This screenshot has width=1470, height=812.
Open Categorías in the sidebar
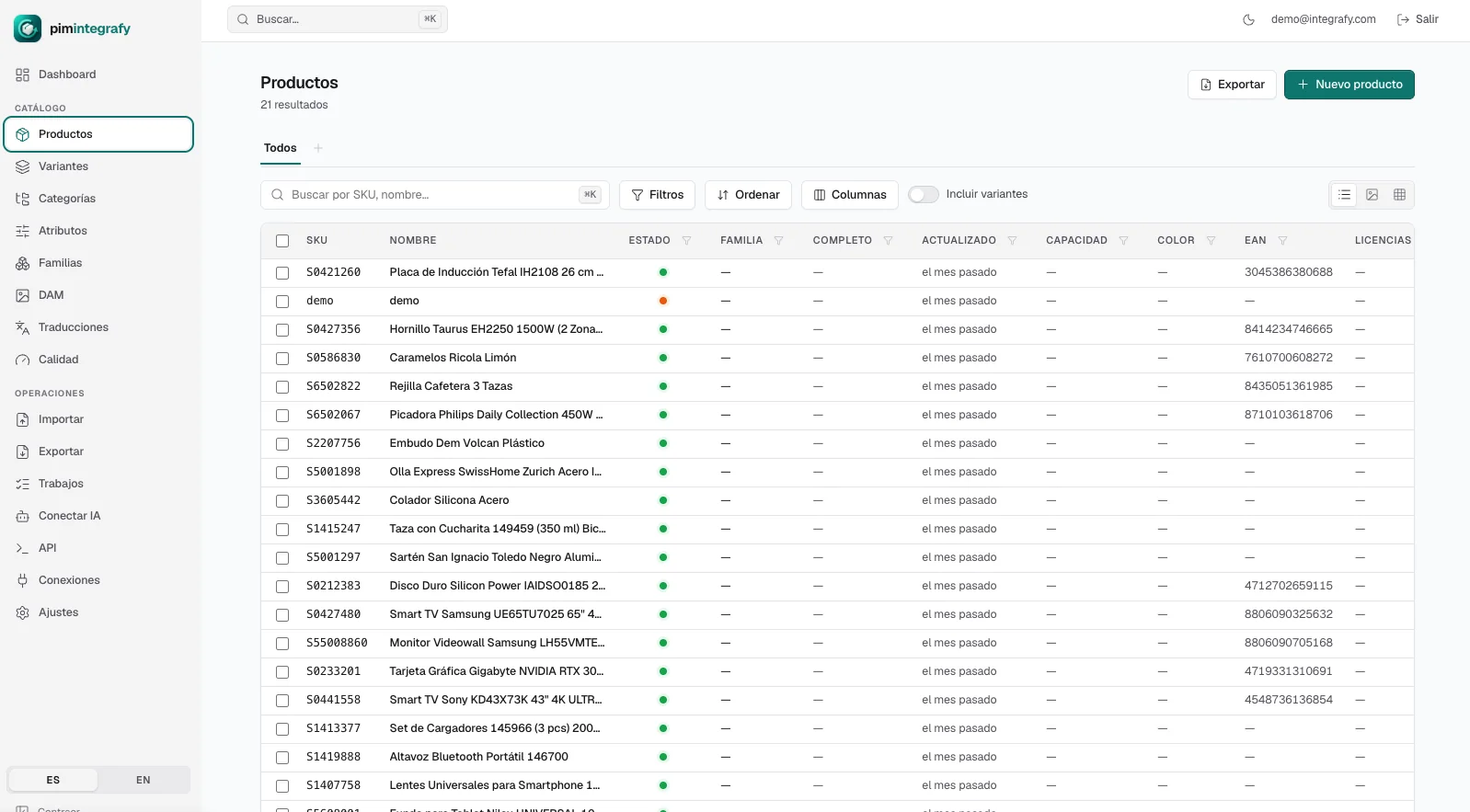[x=98, y=199]
